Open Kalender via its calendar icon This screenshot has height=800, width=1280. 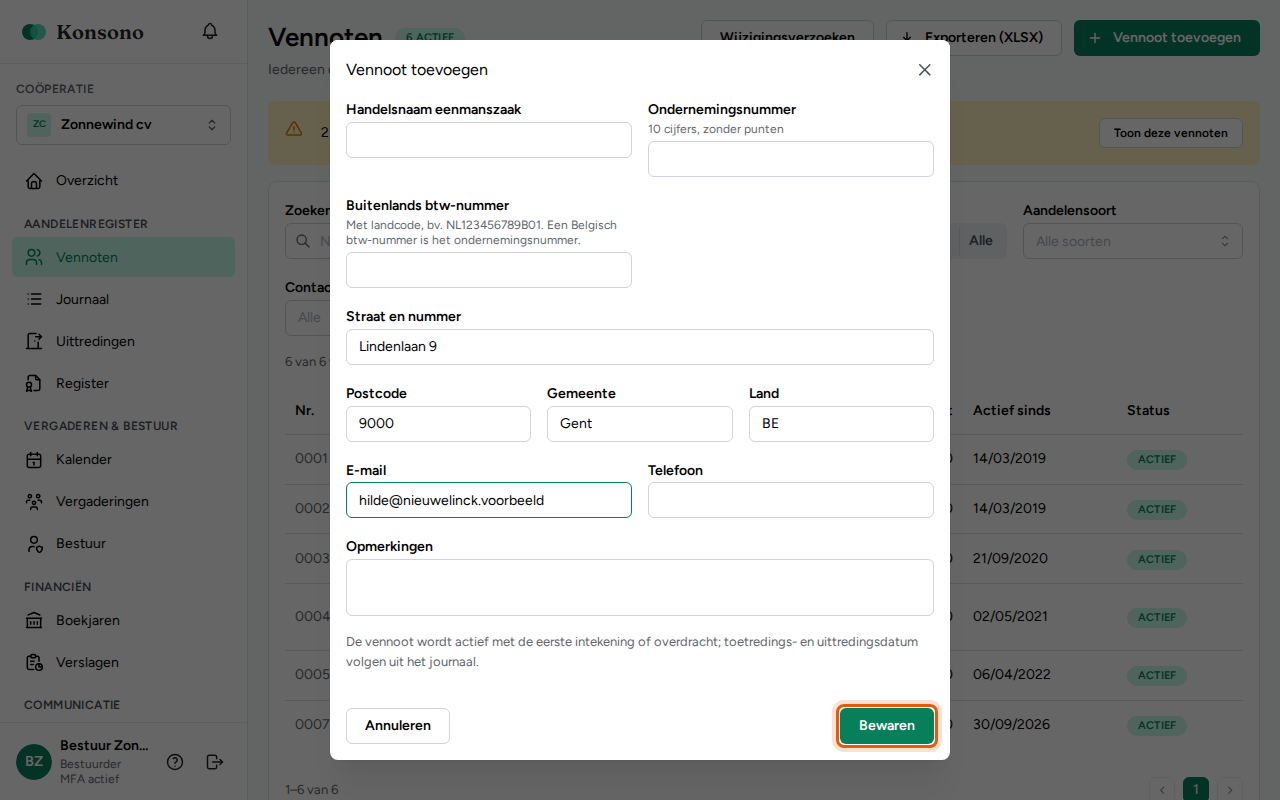pyautogui.click(x=34, y=460)
